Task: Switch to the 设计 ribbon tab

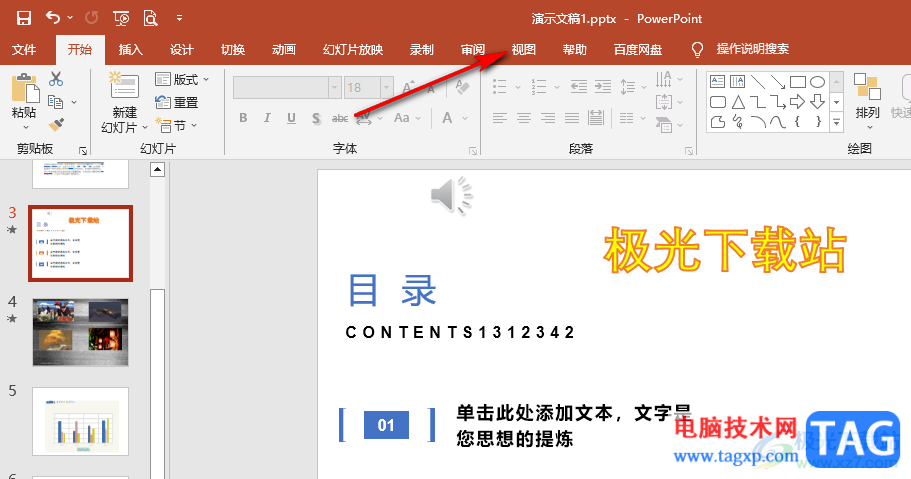Action: (182, 50)
